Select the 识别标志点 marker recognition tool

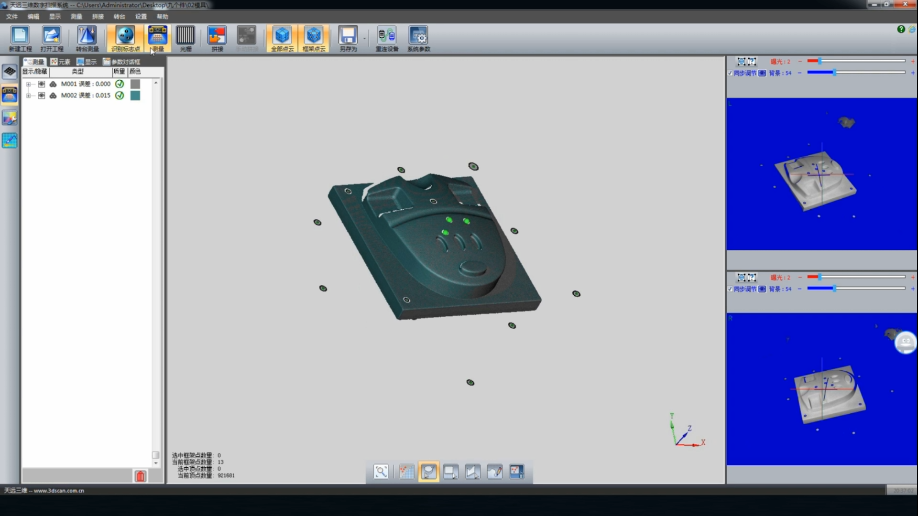tap(125, 37)
